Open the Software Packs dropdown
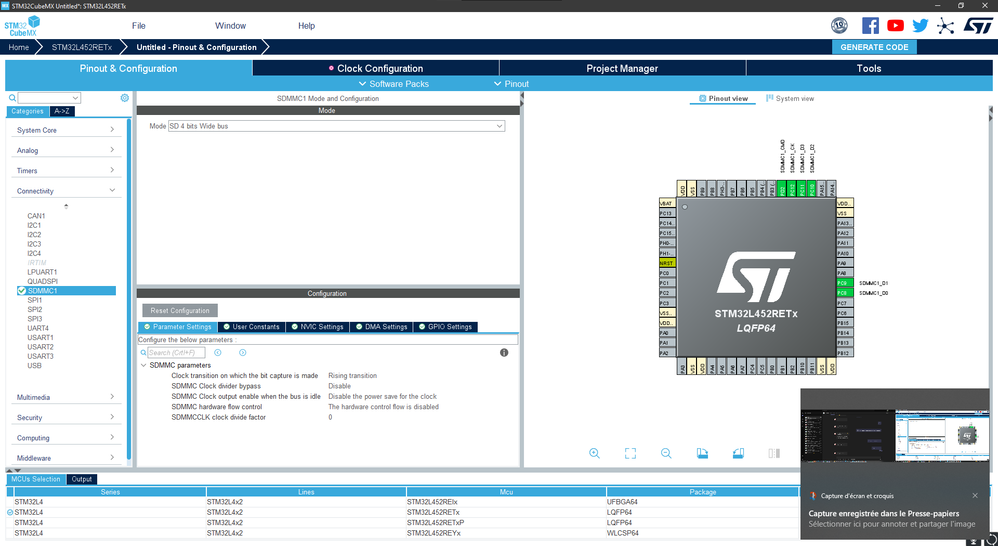The width and height of the screenshot is (998, 546). click(394, 84)
